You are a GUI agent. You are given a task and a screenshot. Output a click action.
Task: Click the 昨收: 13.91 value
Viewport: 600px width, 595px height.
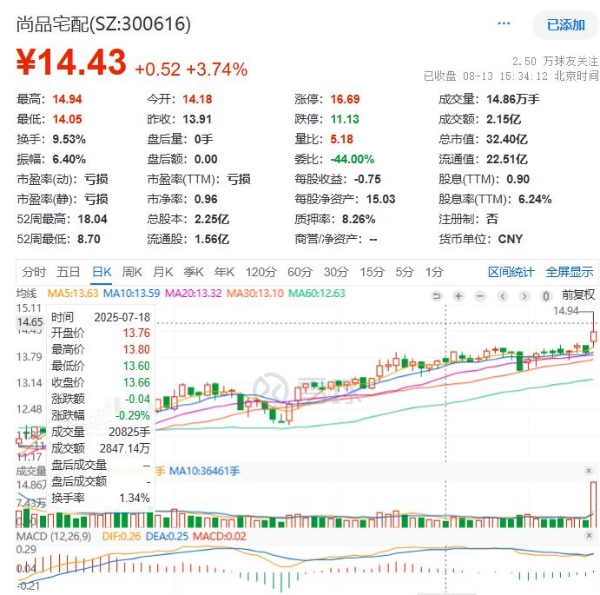click(x=197, y=119)
